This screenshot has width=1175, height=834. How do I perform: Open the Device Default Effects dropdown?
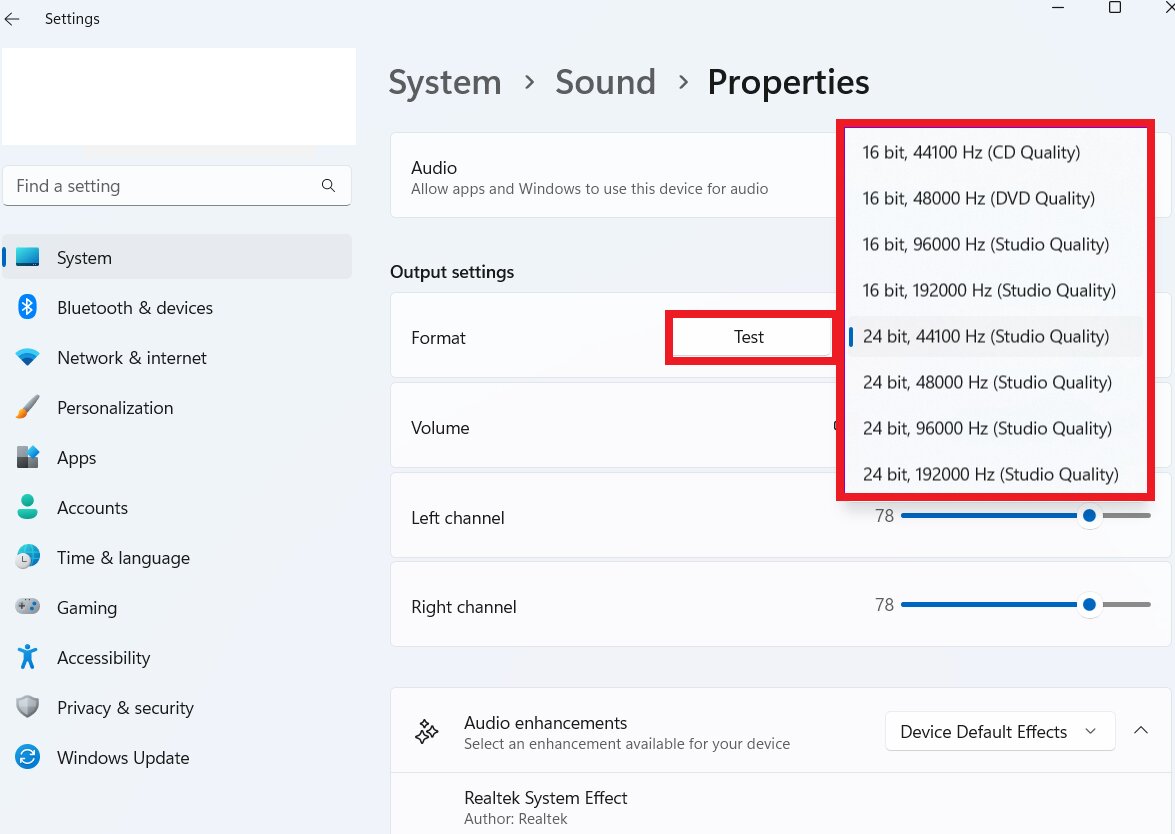tap(999, 731)
